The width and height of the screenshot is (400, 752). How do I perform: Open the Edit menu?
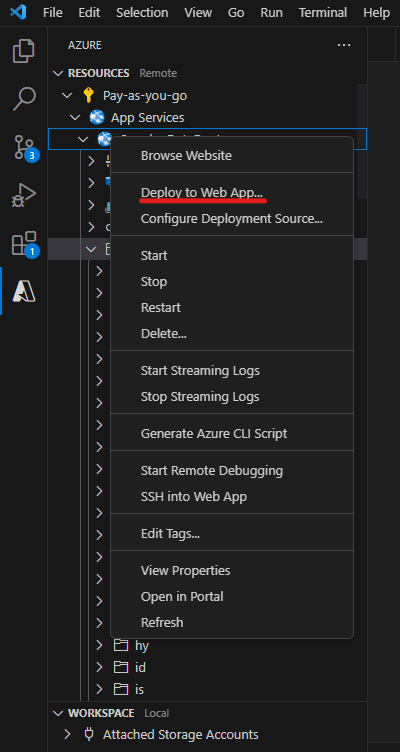[89, 12]
